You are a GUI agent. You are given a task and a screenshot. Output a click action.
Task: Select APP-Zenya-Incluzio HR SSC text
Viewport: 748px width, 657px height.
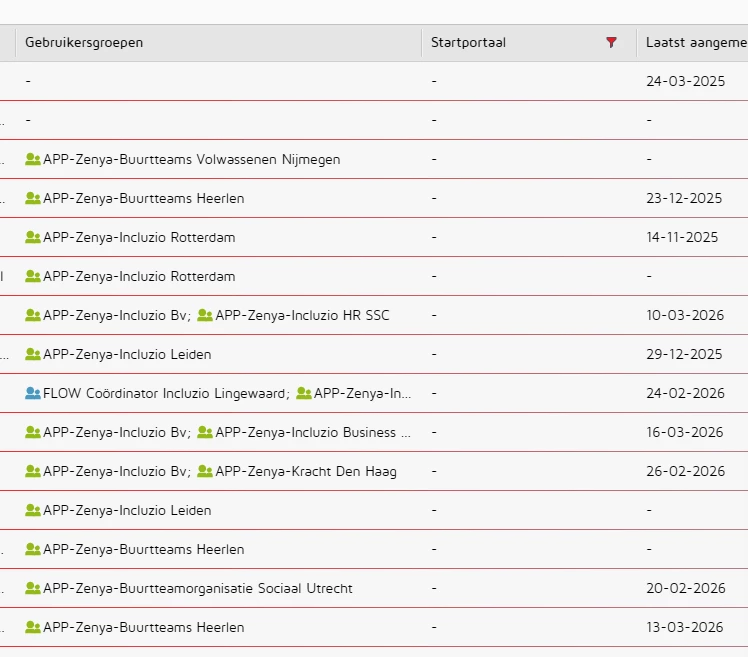pos(302,315)
